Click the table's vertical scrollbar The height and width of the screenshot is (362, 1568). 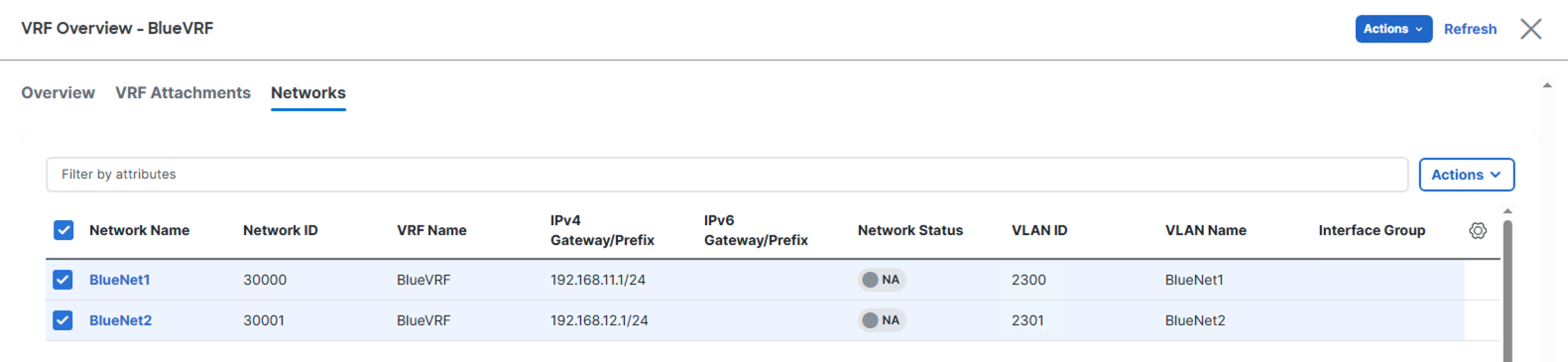click(1508, 290)
